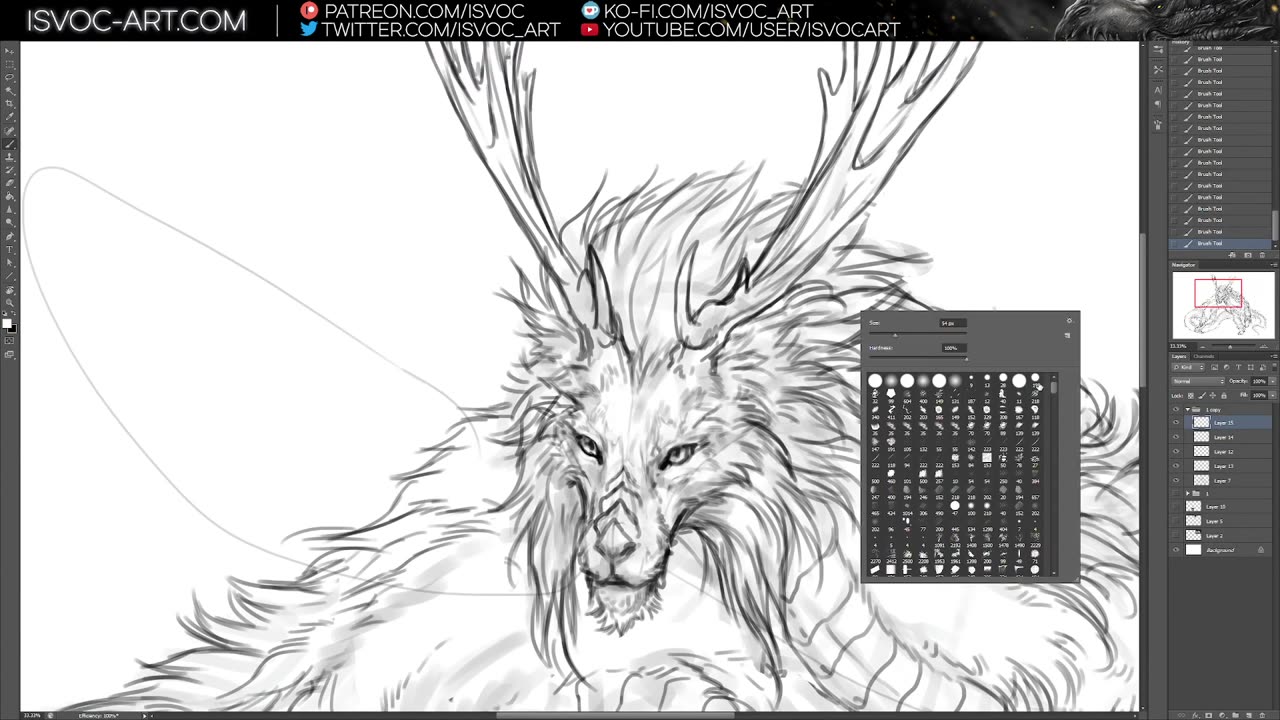
Task: Lock all icon in Layers panel
Action: click(1224, 395)
